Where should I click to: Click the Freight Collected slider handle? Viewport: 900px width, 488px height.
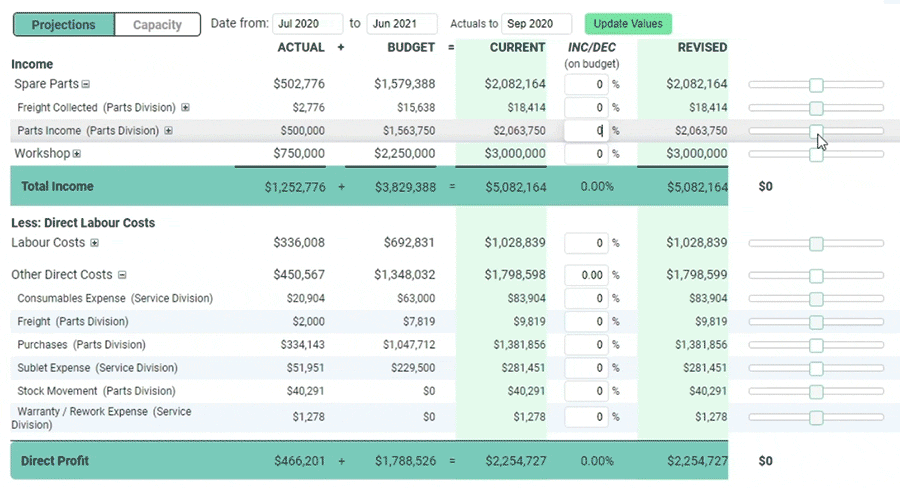pyautogui.click(x=816, y=108)
